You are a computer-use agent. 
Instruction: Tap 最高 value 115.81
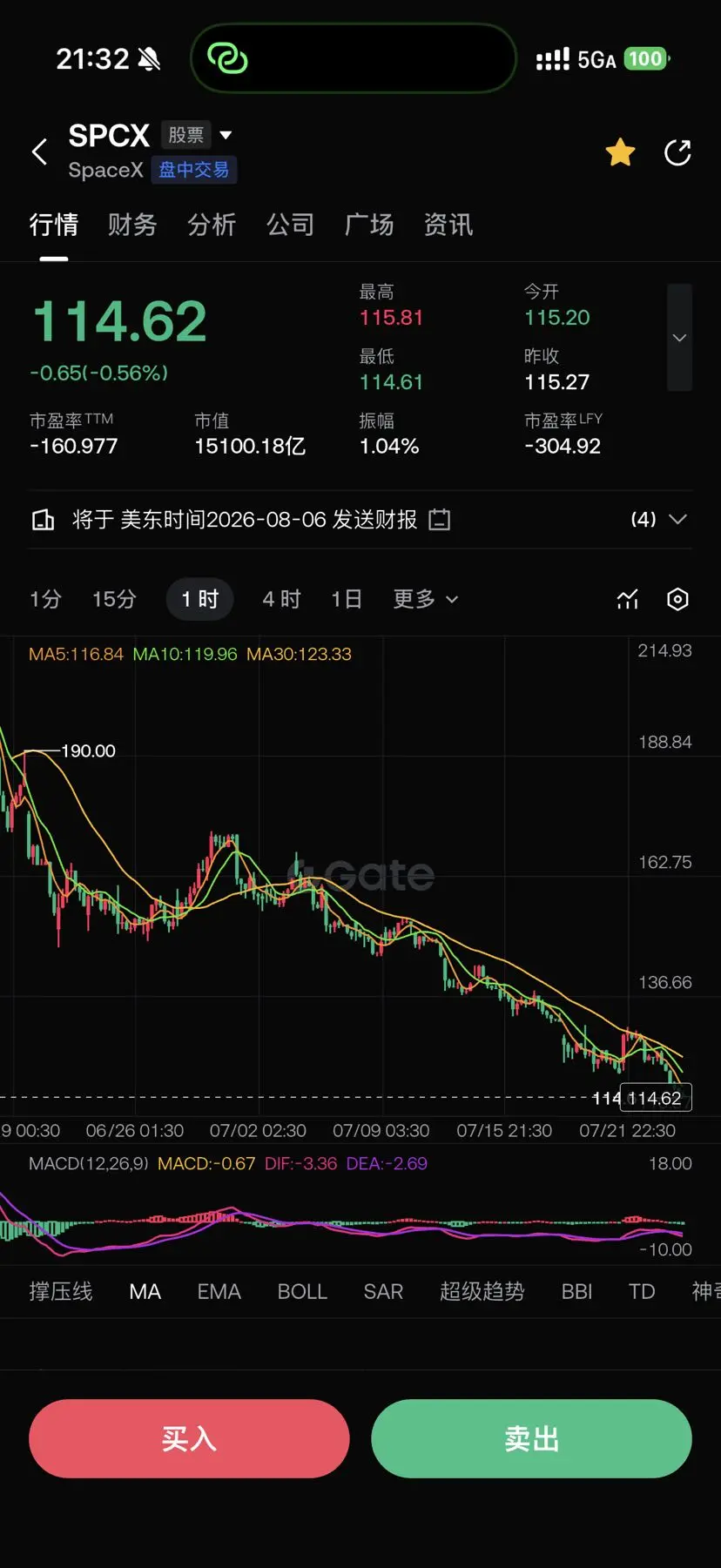click(x=391, y=318)
